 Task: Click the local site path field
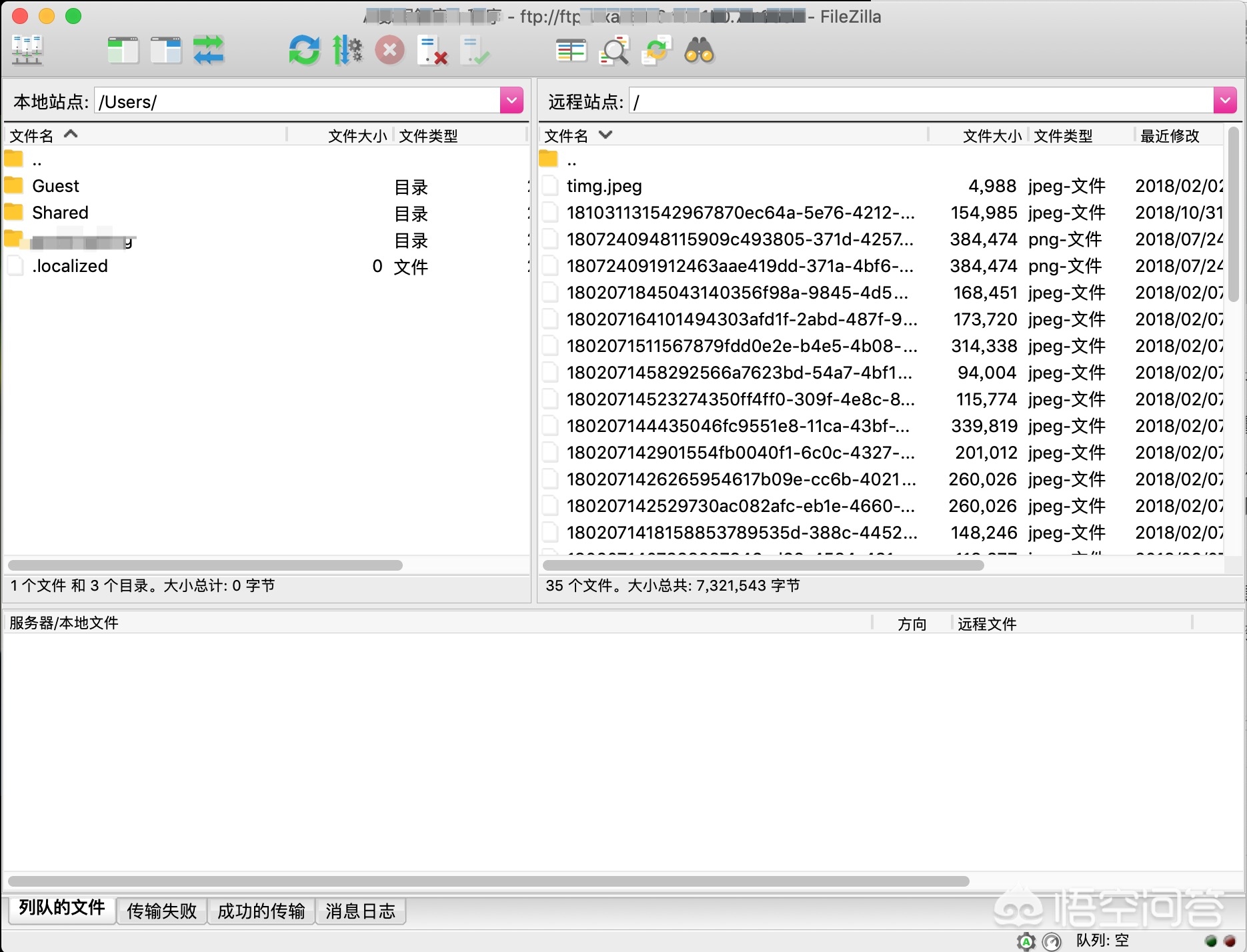pyautogui.click(x=297, y=101)
